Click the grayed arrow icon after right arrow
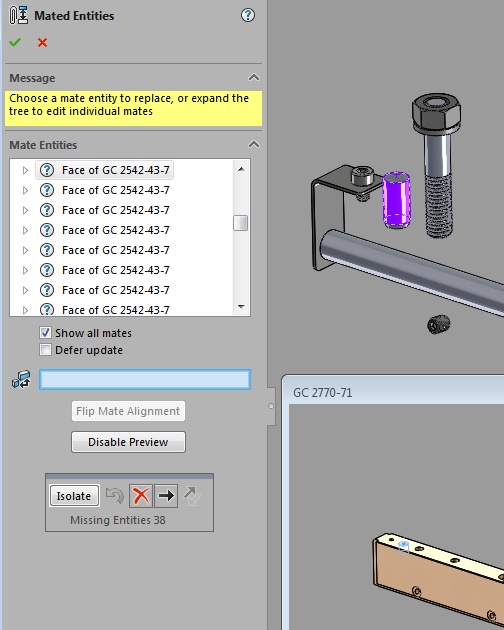Image resolution: width=504 pixels, height=630 pixels. click(192, 496)
